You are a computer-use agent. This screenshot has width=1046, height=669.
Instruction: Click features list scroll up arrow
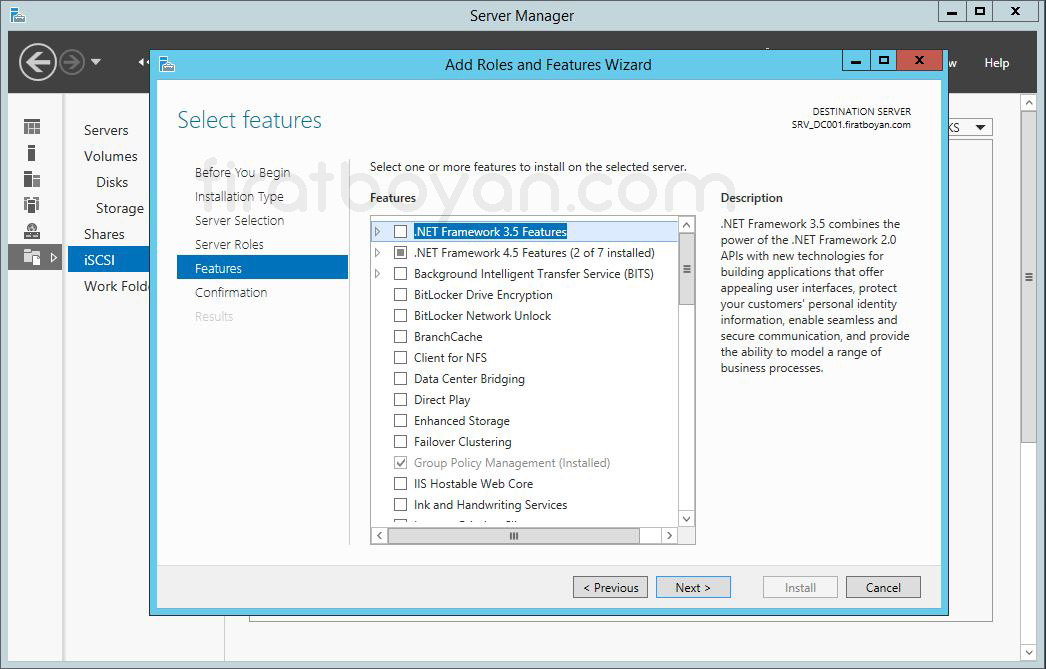pyautogui.click(x=686, y=225)
